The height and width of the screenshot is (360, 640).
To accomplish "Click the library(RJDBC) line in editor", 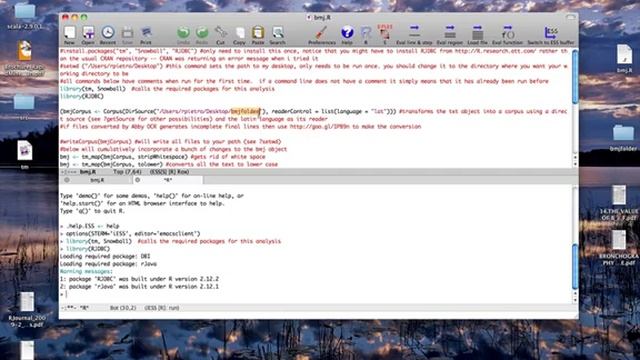I will point(82,96).
